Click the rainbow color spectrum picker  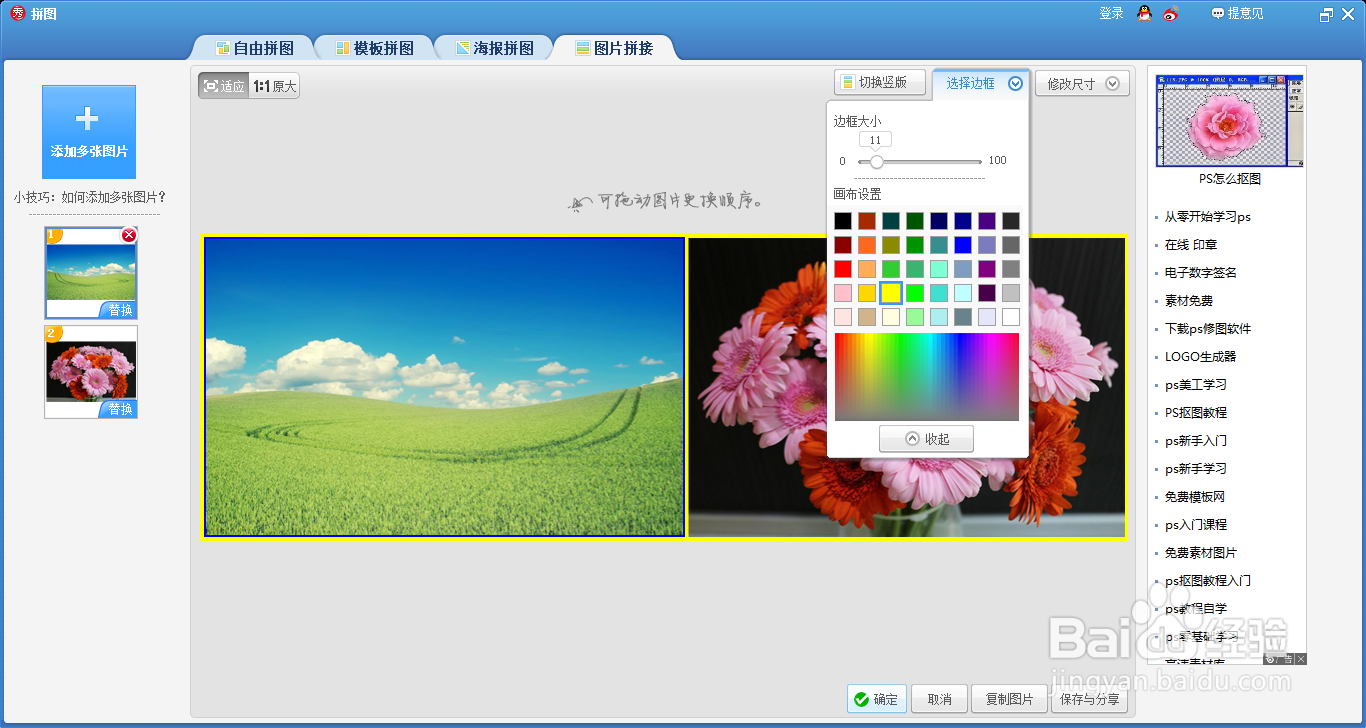pos(927,377)
